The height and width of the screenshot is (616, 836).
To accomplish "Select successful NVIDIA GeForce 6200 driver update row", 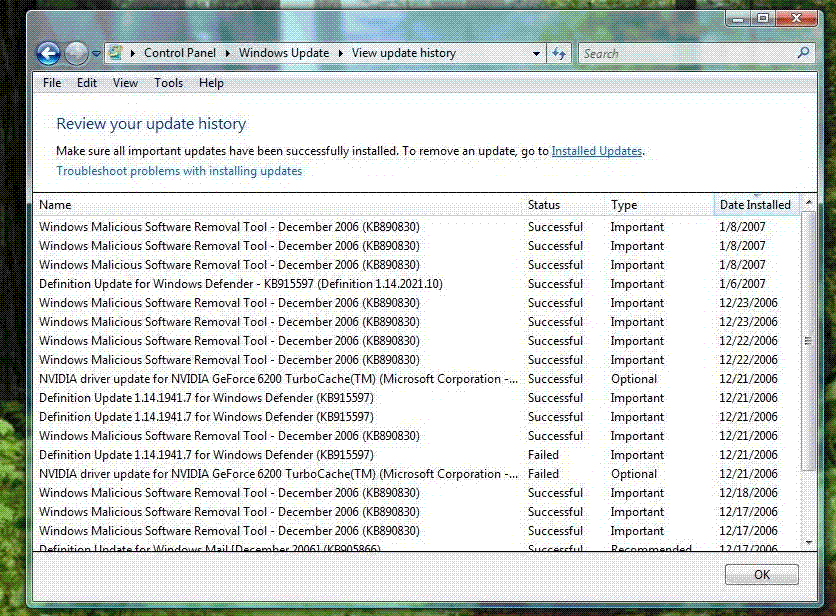I will (417, 379).
